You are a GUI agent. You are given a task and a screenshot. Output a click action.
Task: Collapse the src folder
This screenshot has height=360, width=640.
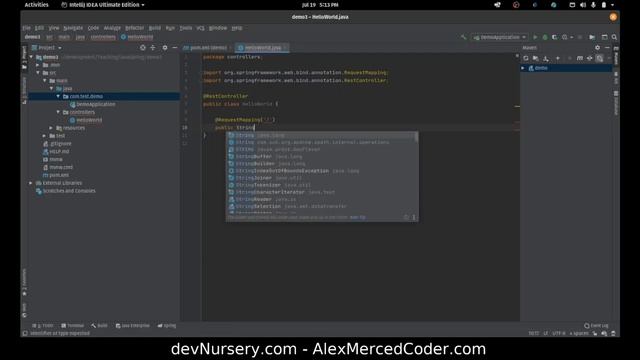pos(38,73)
